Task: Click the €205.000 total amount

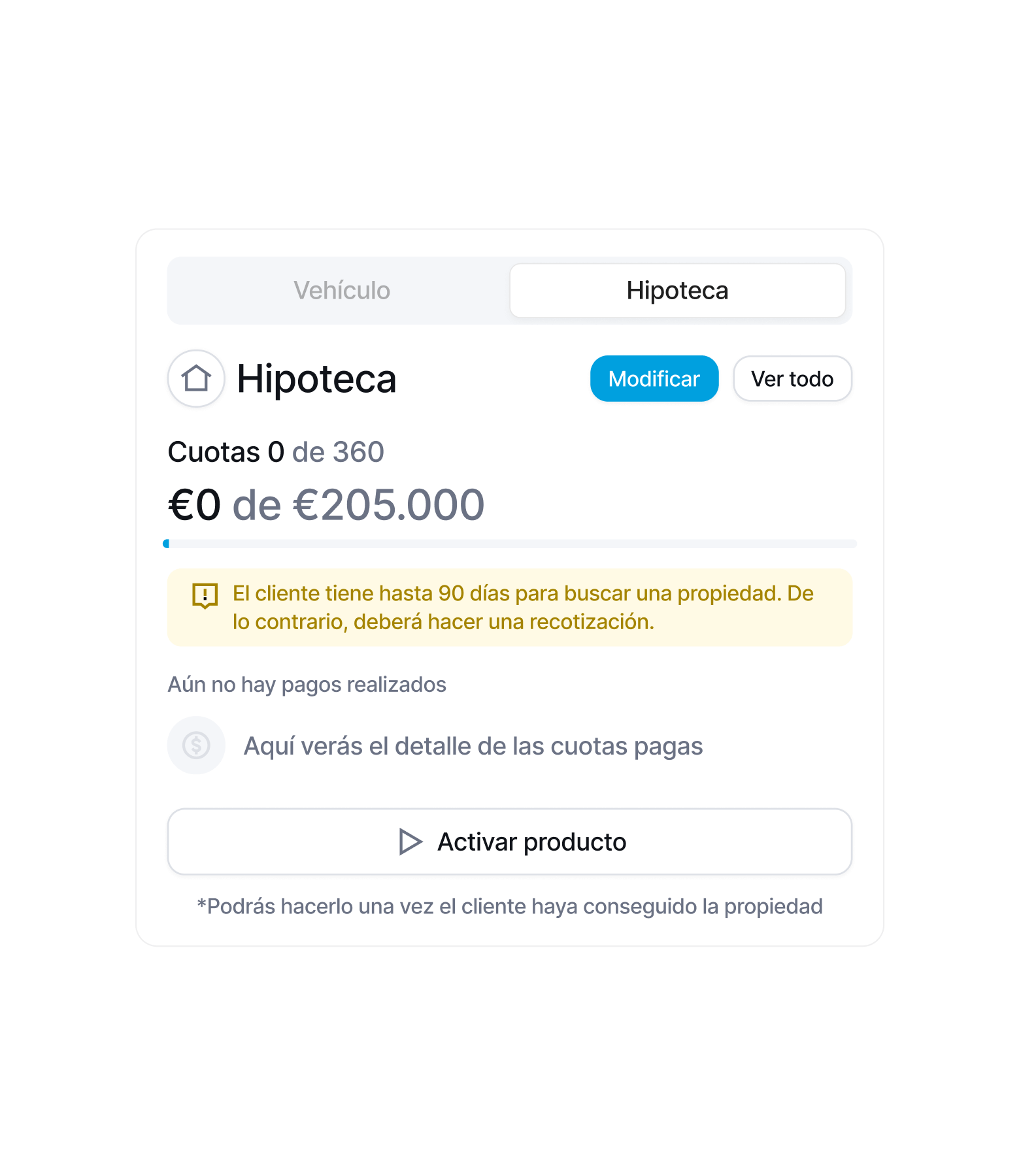Action: [x=389, y=505]
